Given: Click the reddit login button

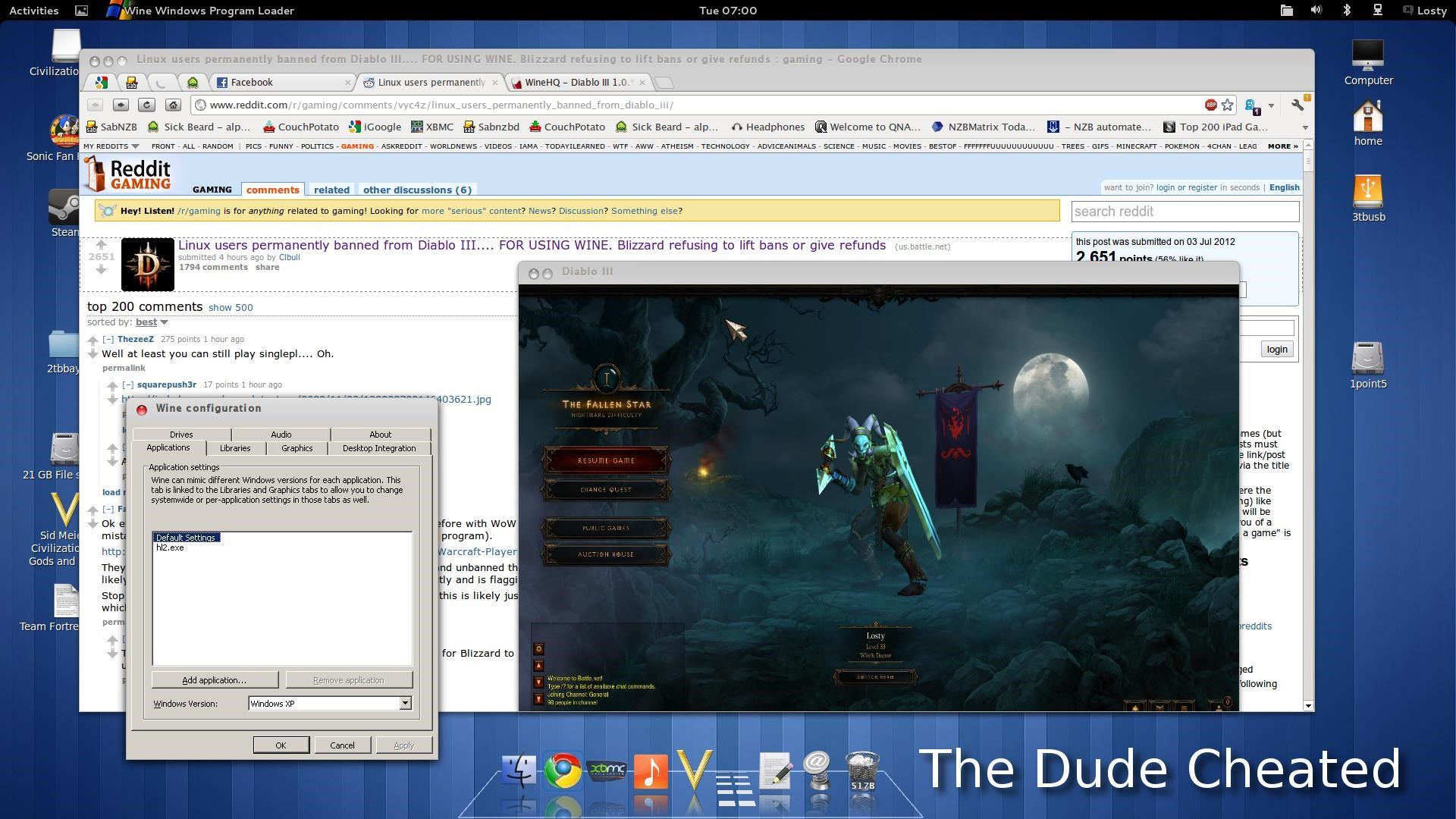Looking at the screenshot, I should coord(1276,349).
